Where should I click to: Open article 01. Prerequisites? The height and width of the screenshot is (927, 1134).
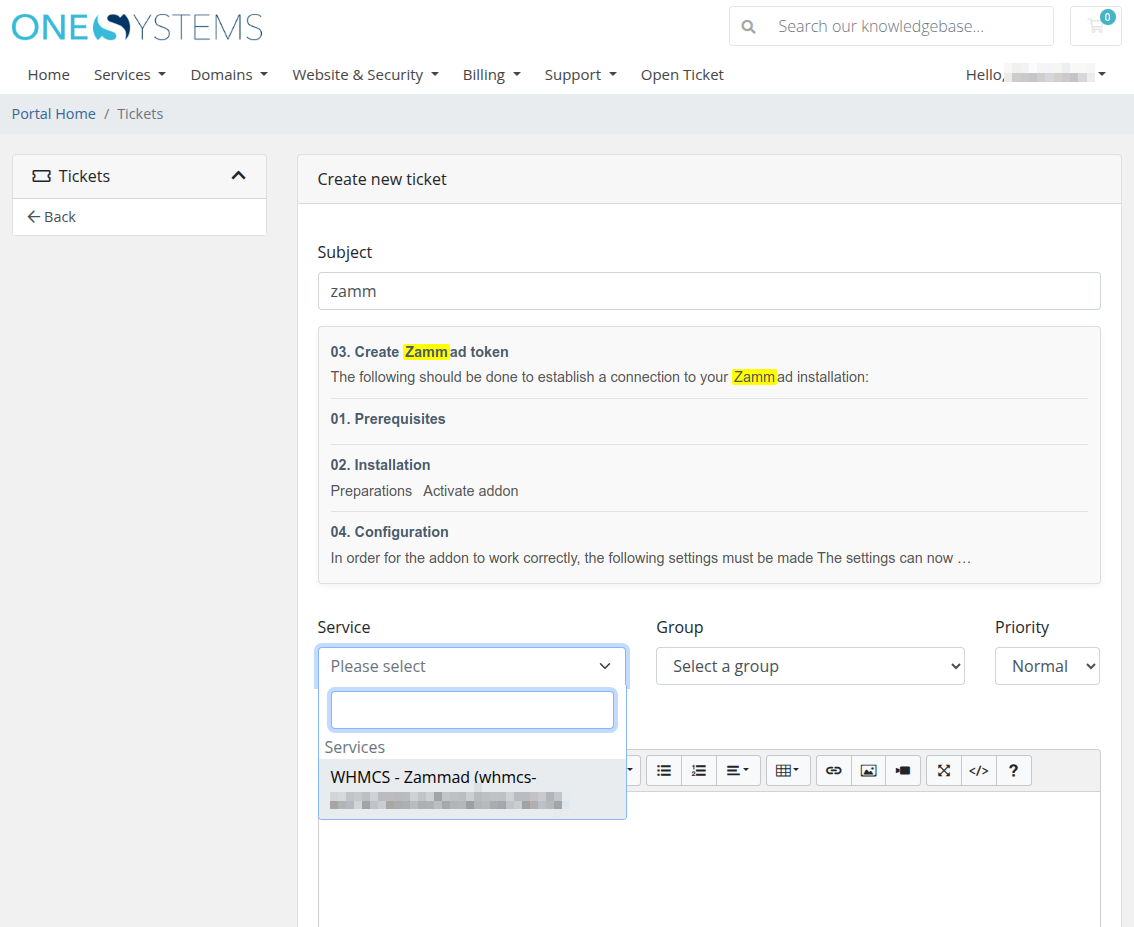click(x=388, y=419)
